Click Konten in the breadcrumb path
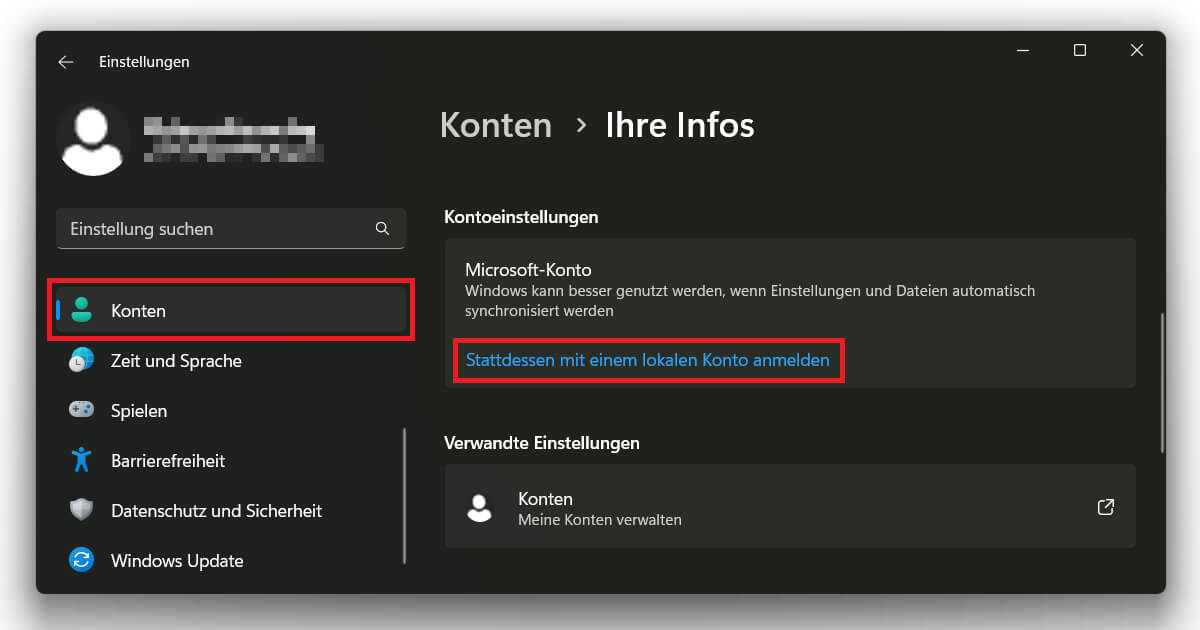 (x=495, y=125)
